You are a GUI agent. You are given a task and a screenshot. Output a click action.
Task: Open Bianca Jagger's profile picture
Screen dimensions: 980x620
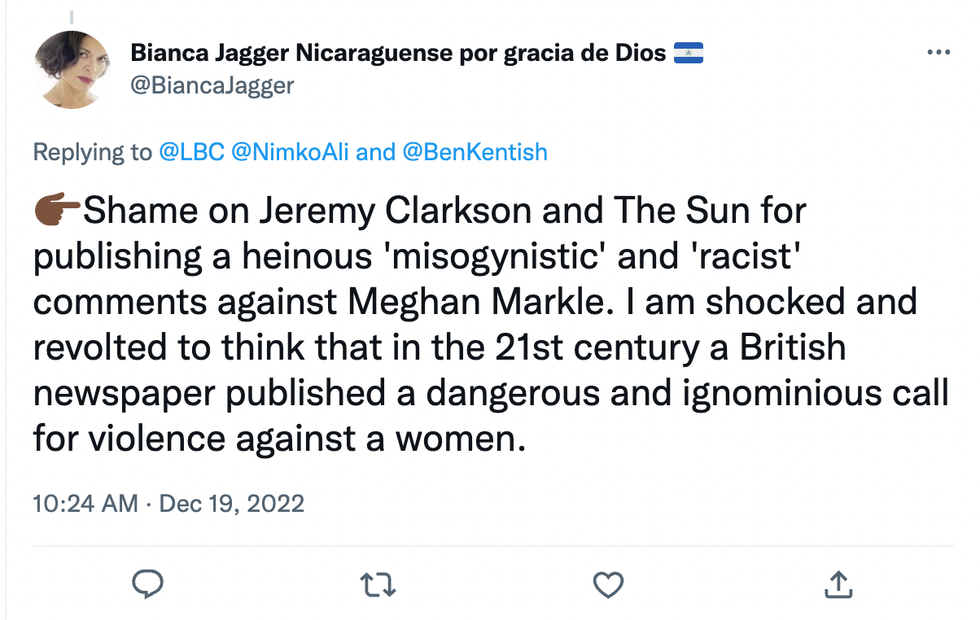click(72, 69)
